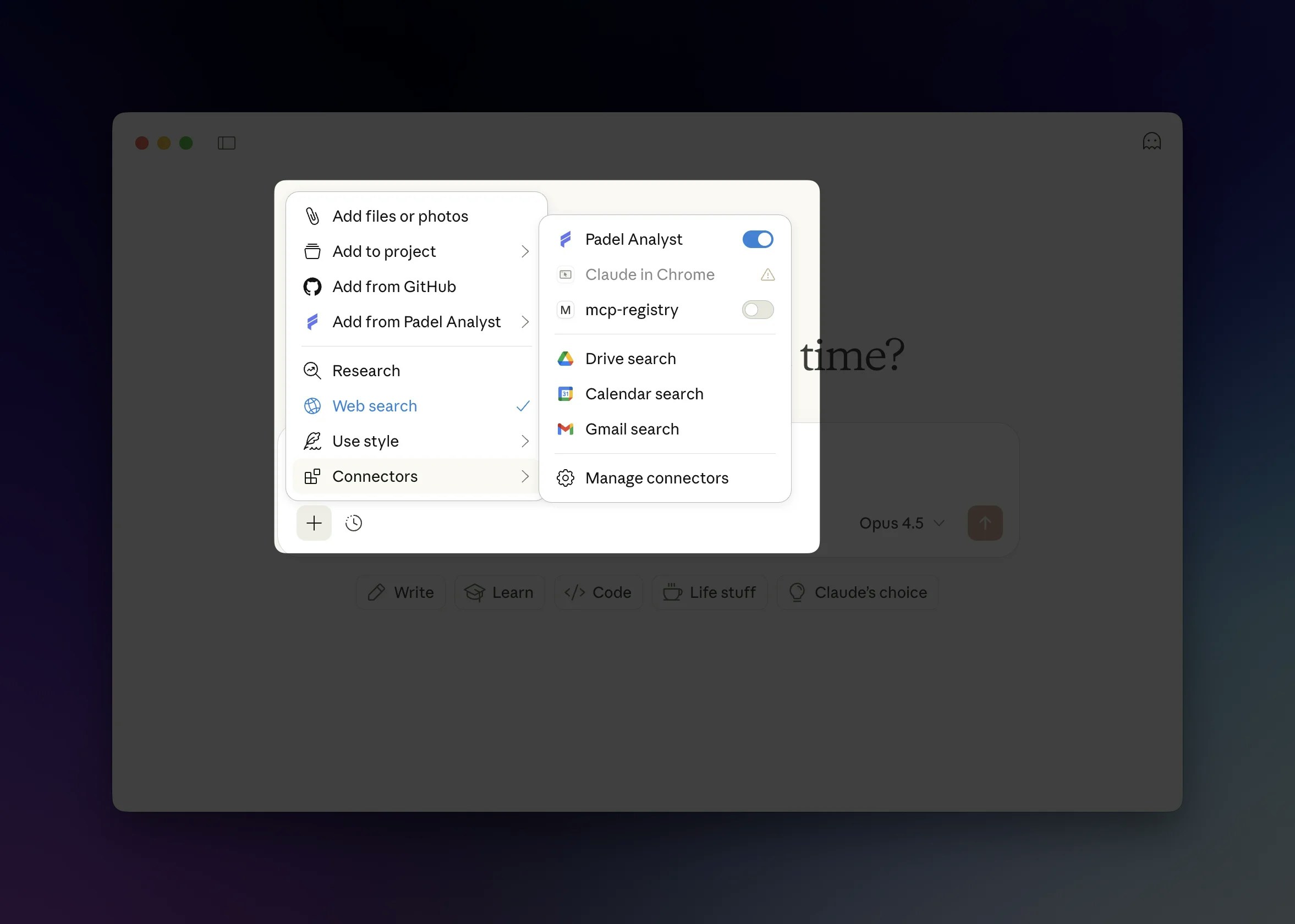Enable the mcp-registry toggle
This screenshot has width=1295, height=924.
pos(758,310)
